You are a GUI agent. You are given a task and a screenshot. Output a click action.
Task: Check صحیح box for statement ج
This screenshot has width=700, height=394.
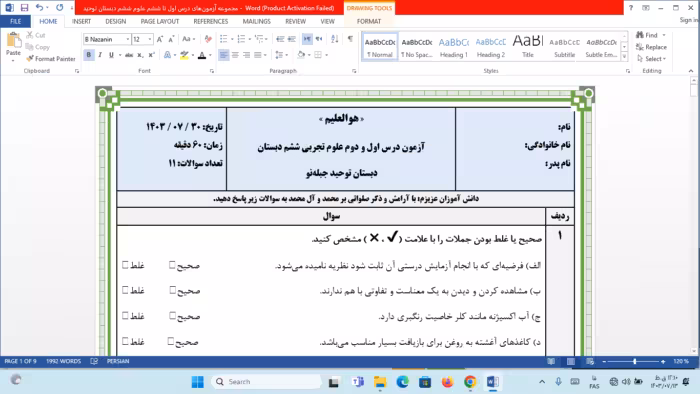click(172, 315)
